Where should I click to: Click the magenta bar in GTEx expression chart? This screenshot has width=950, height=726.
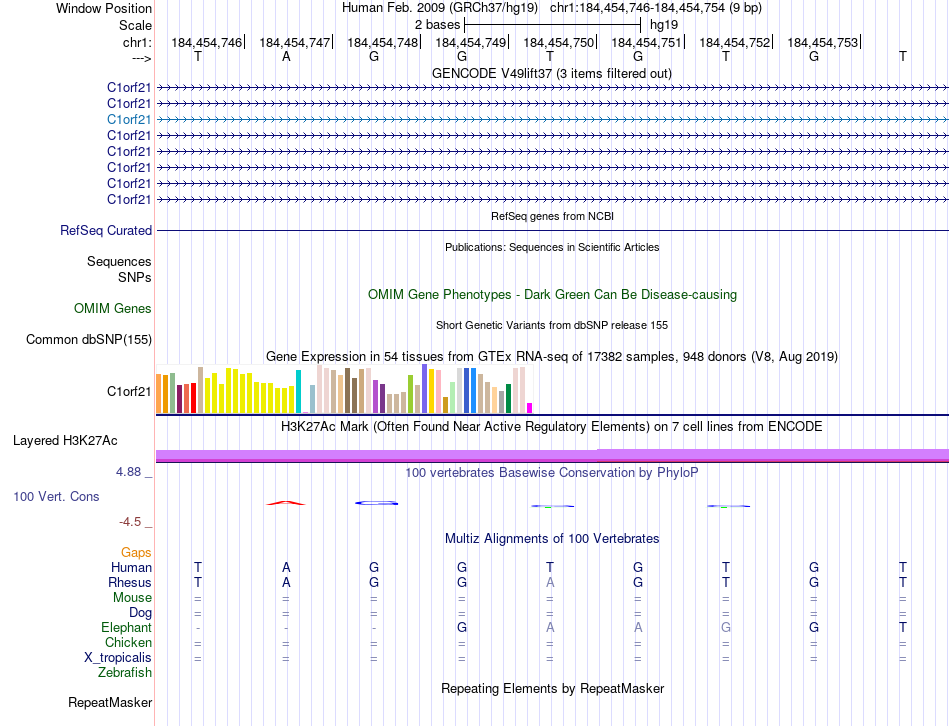tap(530, 408)
